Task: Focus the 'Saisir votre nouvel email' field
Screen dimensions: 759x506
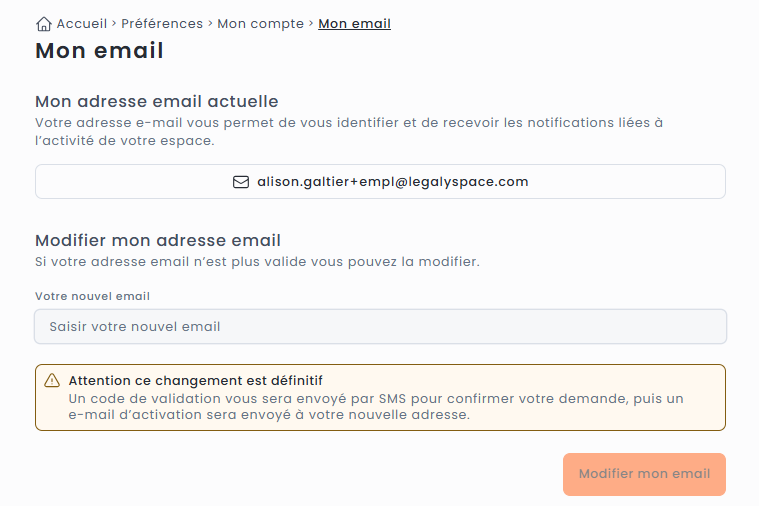Action: point(380,327)
